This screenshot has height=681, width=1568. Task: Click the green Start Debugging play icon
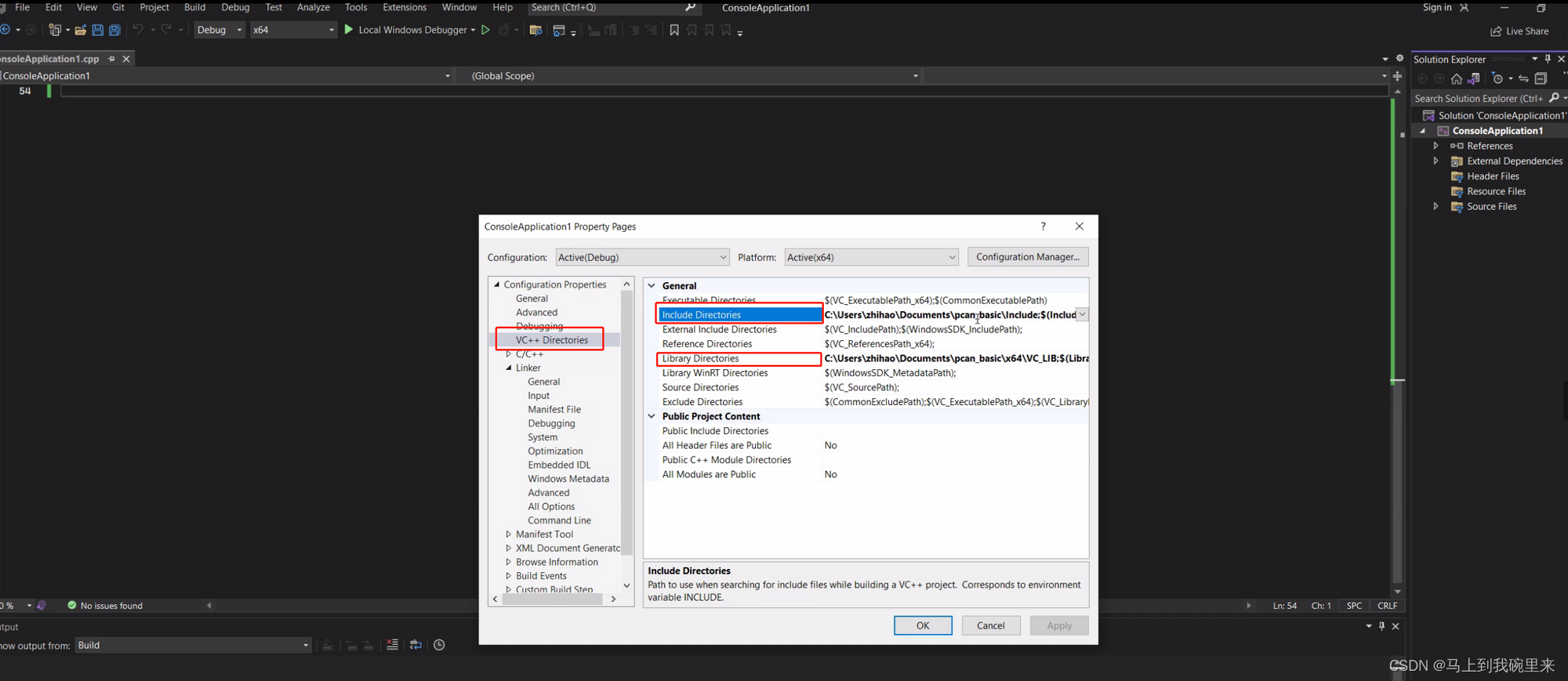[349, 30]
